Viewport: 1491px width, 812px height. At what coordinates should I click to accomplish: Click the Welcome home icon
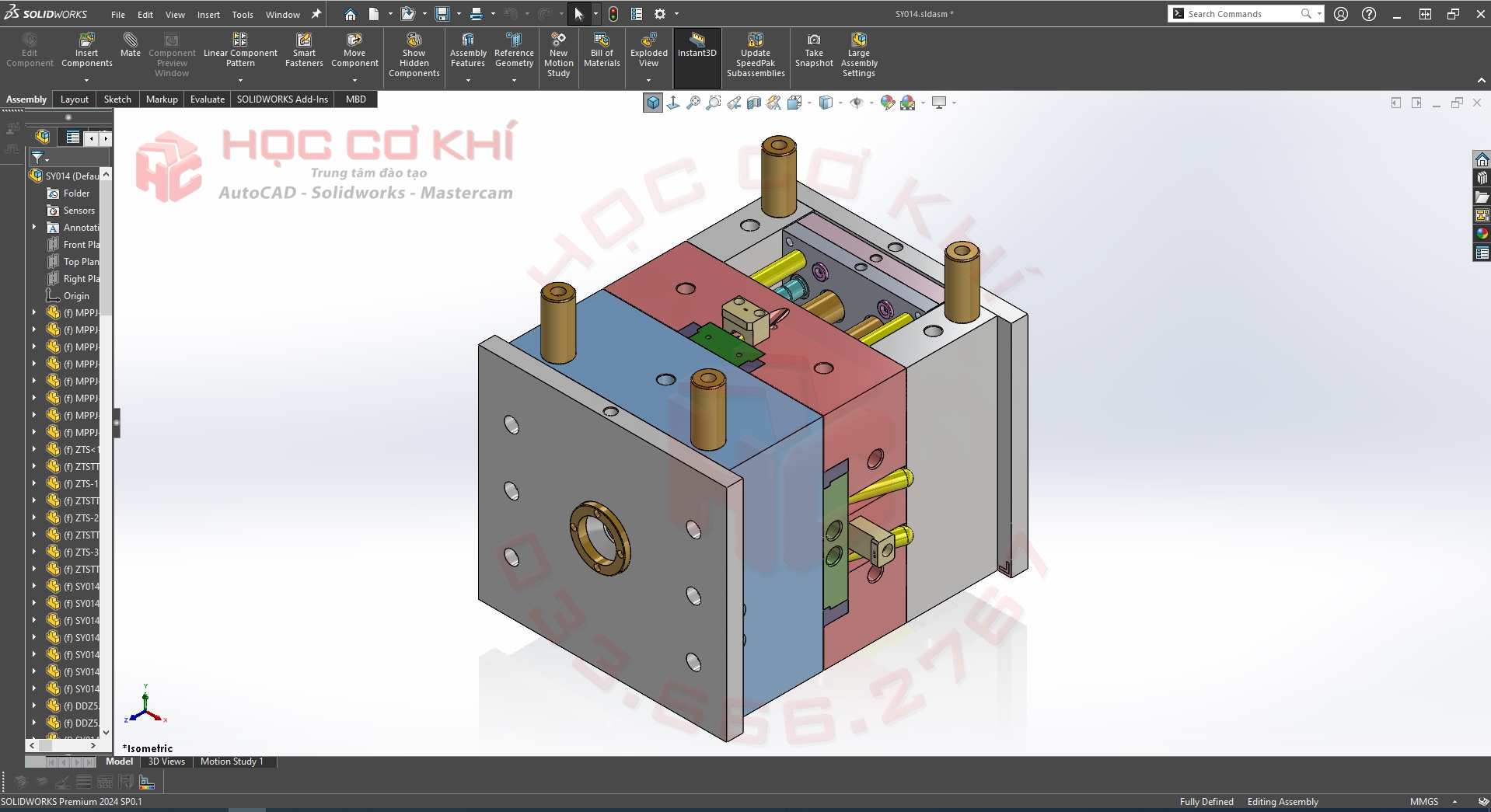(351, 14)
